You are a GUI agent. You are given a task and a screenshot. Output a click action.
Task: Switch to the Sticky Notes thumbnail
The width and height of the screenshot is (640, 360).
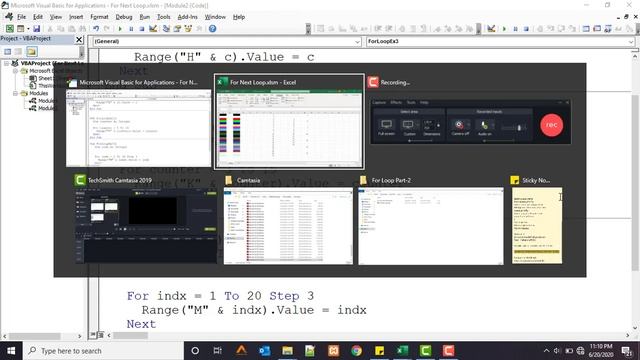click(x=537, y=220)
